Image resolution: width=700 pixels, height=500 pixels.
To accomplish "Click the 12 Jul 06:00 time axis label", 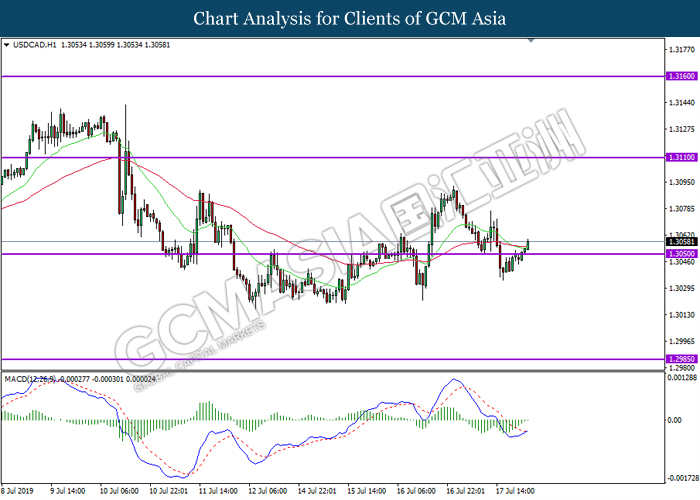I will (x=267, y=491).
